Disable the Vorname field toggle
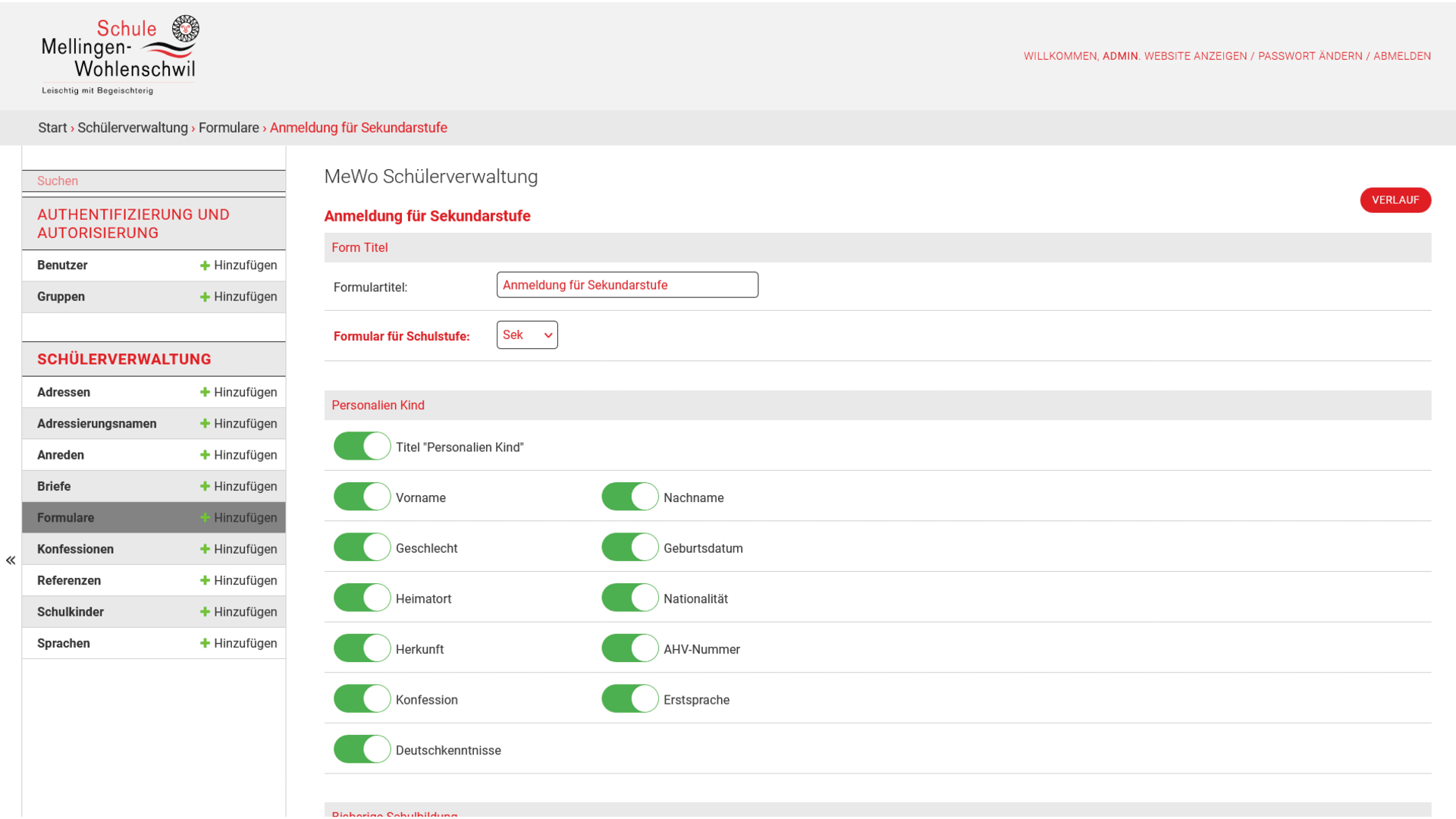1456x819 pixels. (362, 497)
